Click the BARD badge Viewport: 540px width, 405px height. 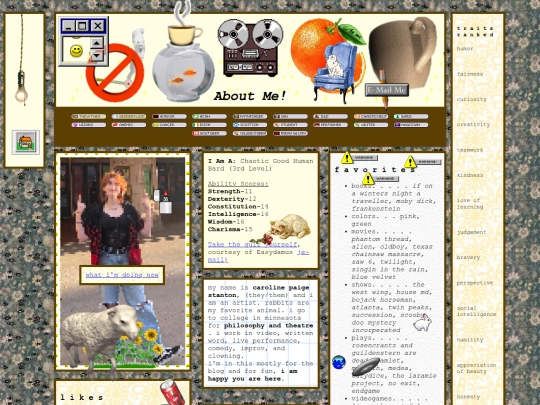(411, 116)
